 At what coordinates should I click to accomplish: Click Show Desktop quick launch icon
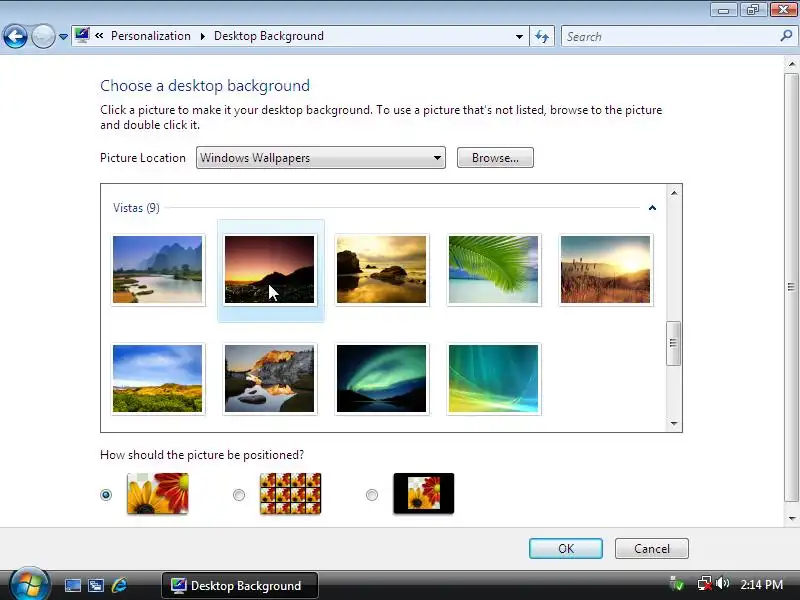click(72, 585)
